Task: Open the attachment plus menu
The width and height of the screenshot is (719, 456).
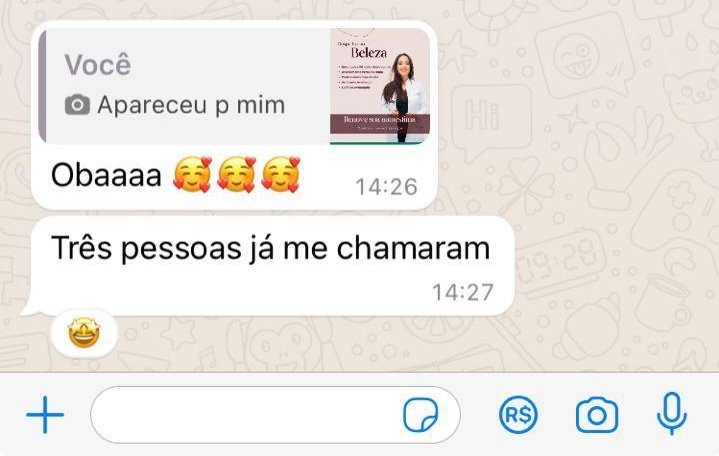Action: click(x=45, y=415)
